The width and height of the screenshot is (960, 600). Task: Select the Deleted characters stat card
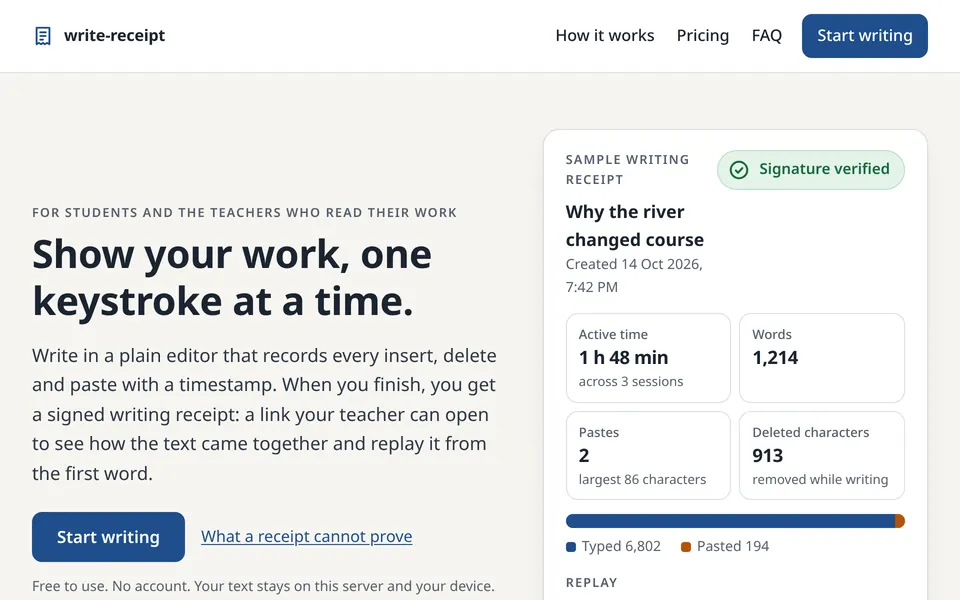click(822, 456)
